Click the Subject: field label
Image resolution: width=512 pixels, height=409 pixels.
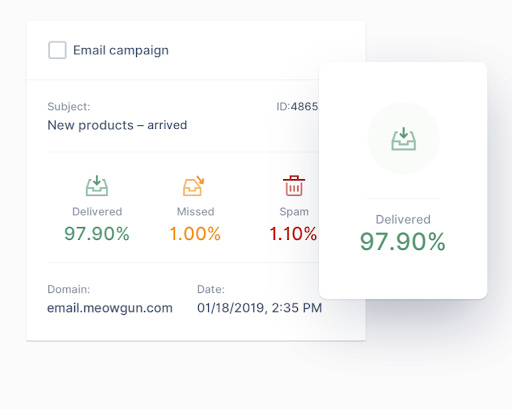point(69,107)
